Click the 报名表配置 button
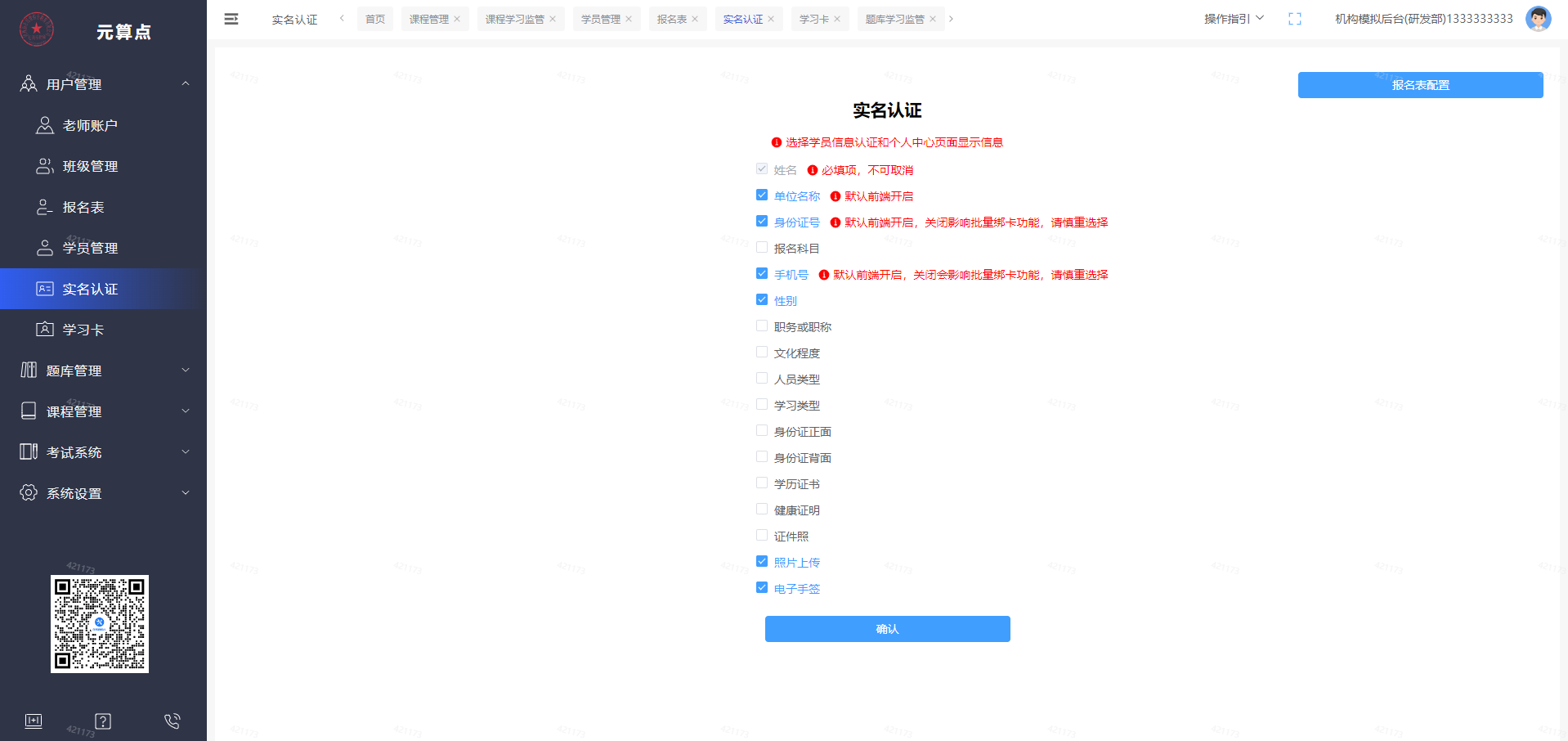 click(x=1420, y=85)
